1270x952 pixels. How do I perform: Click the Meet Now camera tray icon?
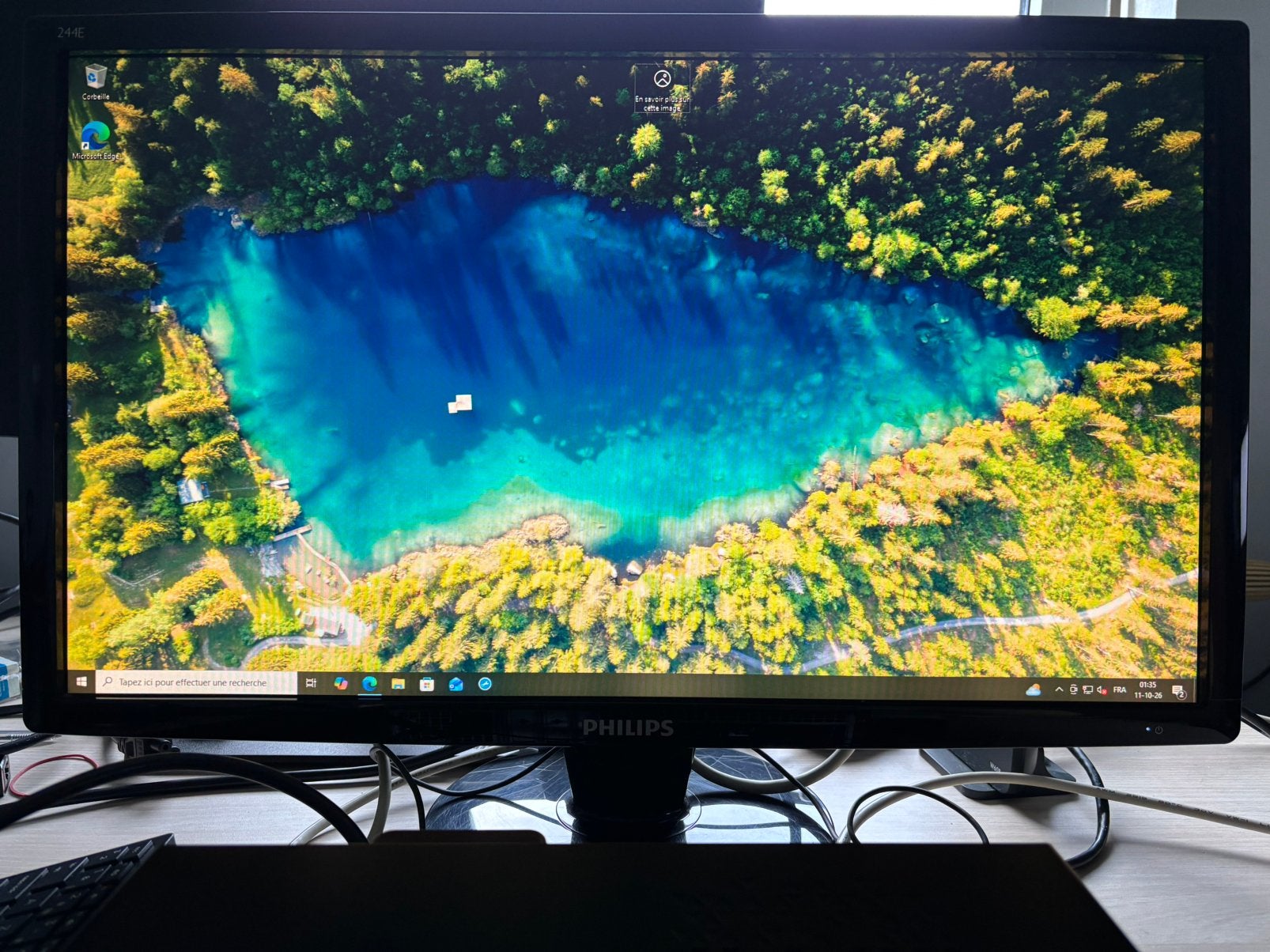click(1073, 690)
